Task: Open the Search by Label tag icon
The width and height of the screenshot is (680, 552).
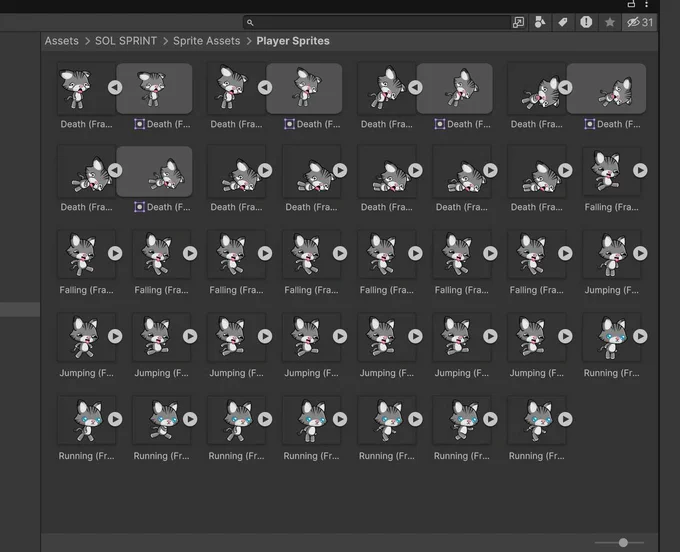Action: coord(563,22)
